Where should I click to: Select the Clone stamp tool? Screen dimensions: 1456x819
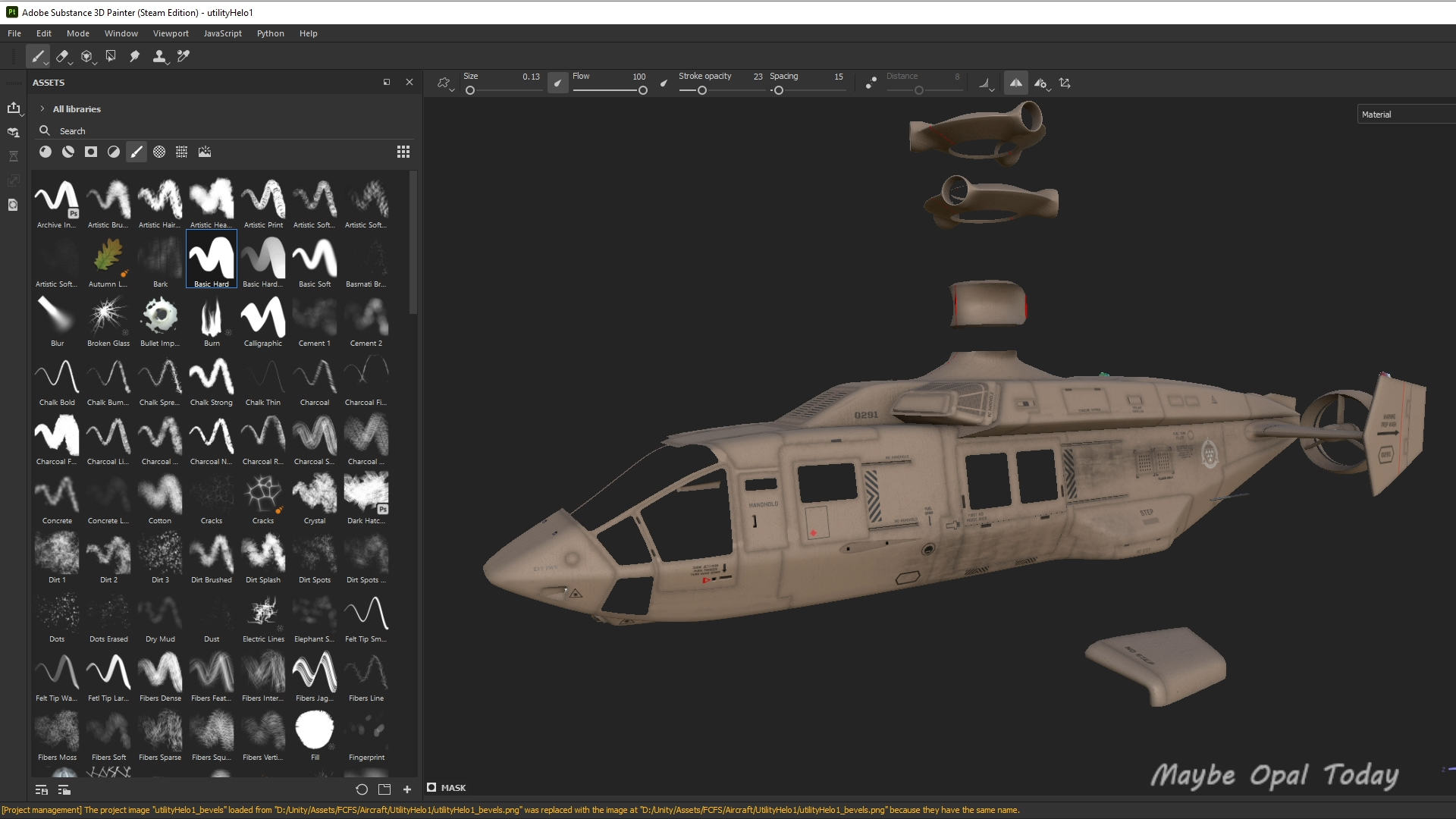tap(159, 56)
